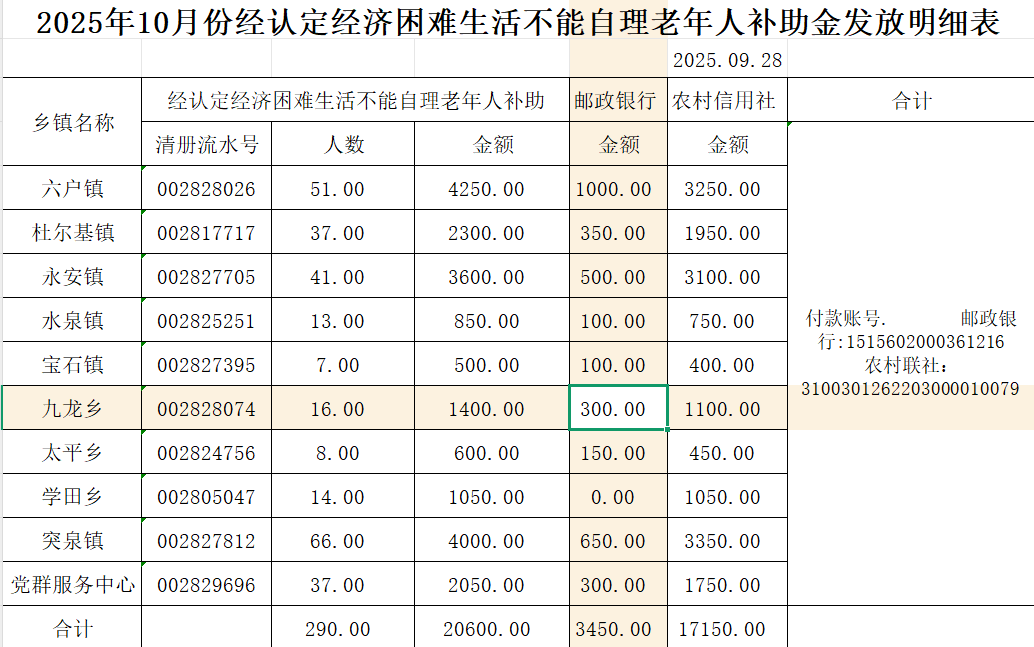The image size is (1034, 647).
Task: Click 突泉镇 serial number 002827812
Action: pos(207,541)
